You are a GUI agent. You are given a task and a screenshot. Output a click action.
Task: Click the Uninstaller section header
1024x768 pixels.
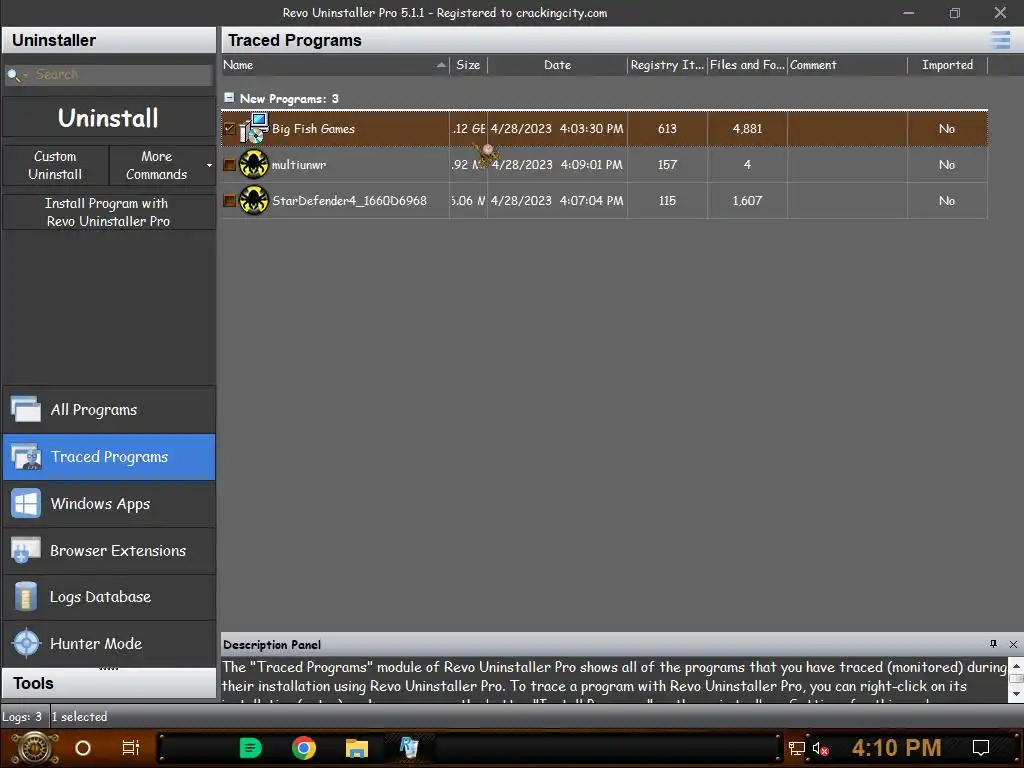tap(108, 40)
